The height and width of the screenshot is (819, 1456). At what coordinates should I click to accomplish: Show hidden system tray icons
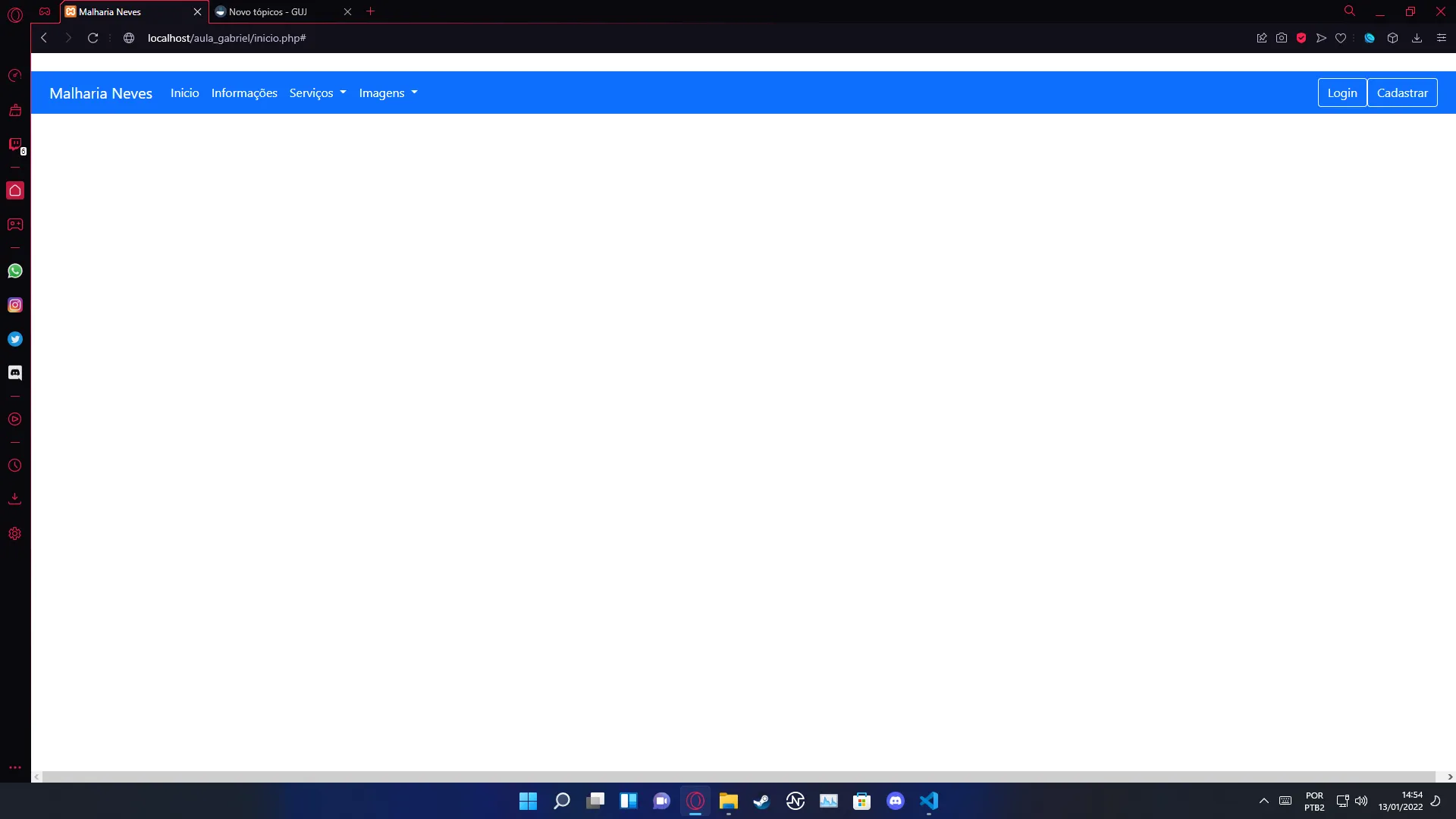[x=1263, y=801]
